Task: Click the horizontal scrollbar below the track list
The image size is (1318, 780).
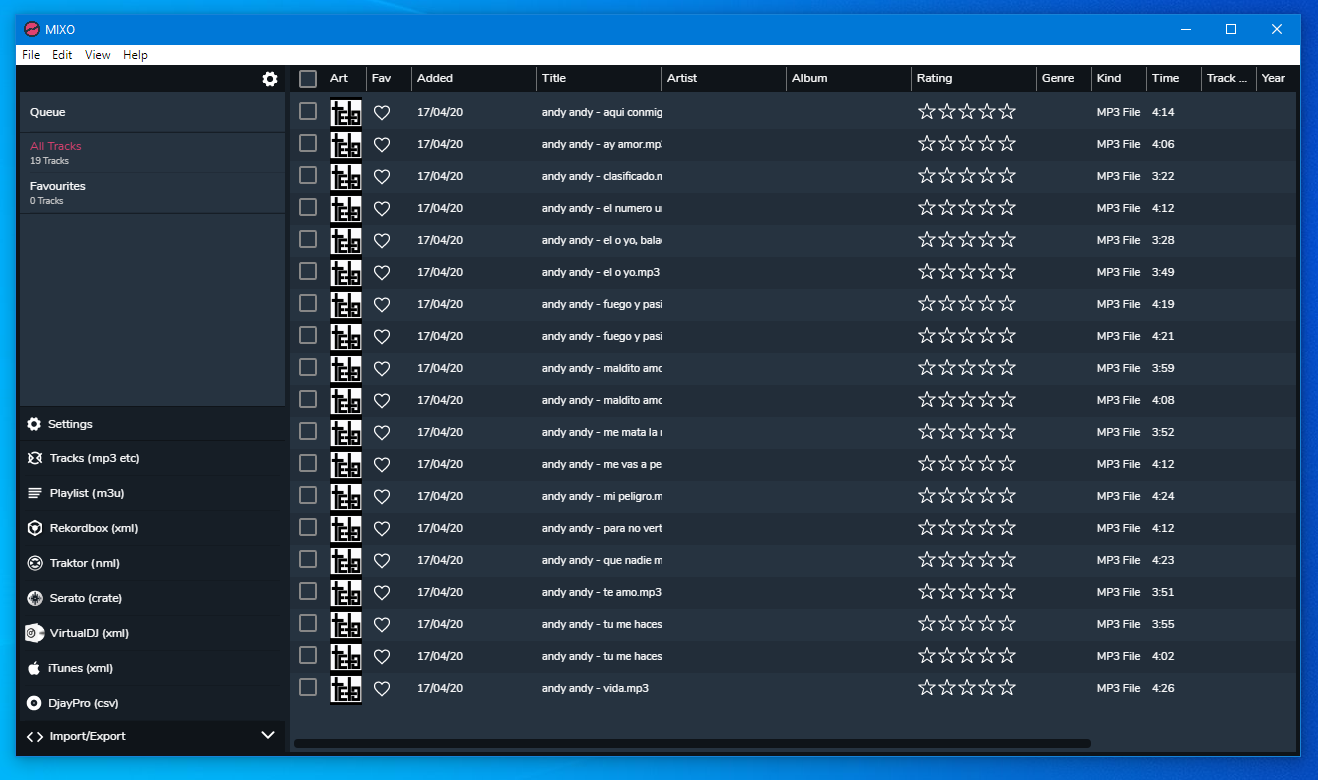Action: [692, 743]
